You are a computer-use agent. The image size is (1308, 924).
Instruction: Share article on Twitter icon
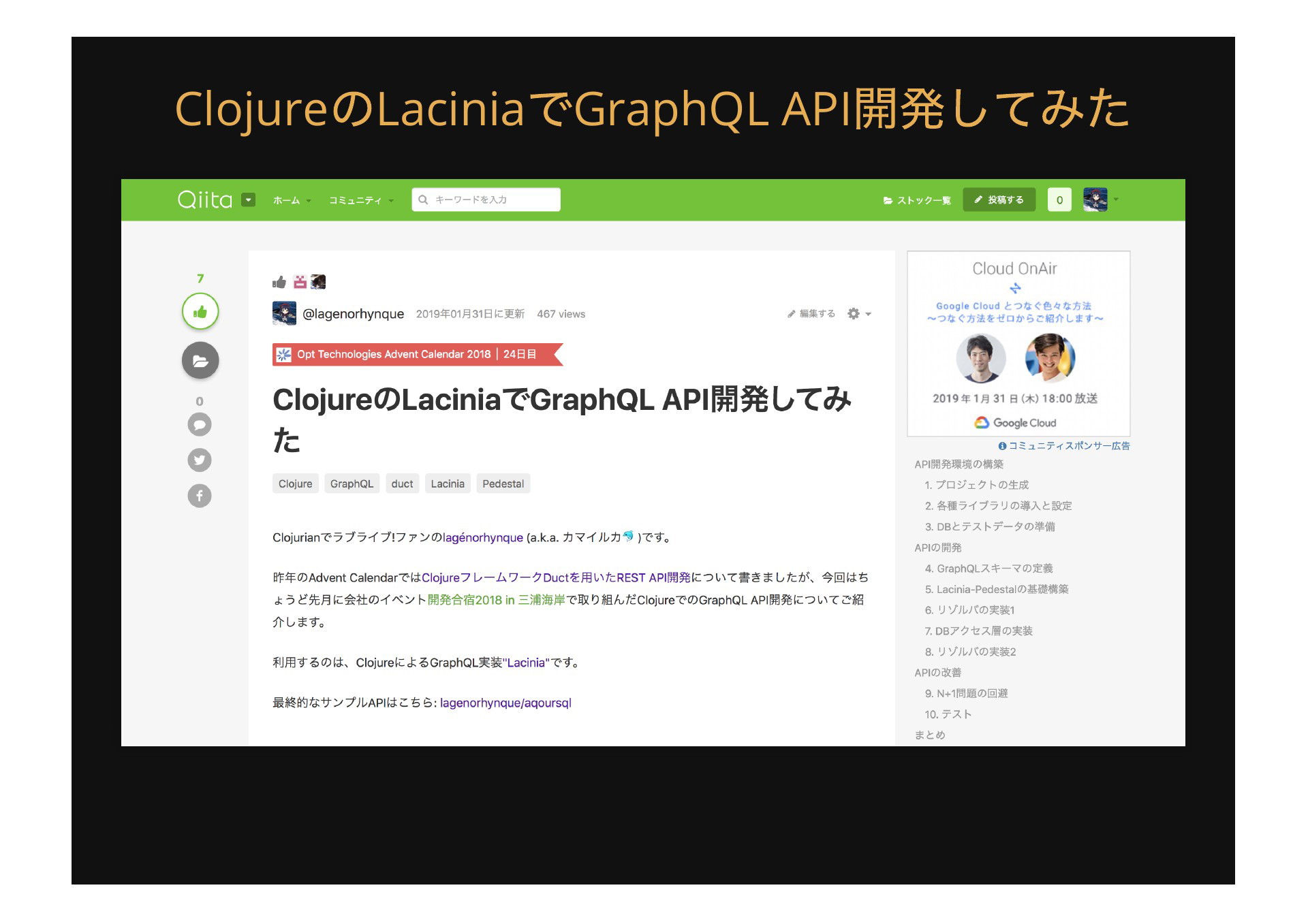pos(200,460)
